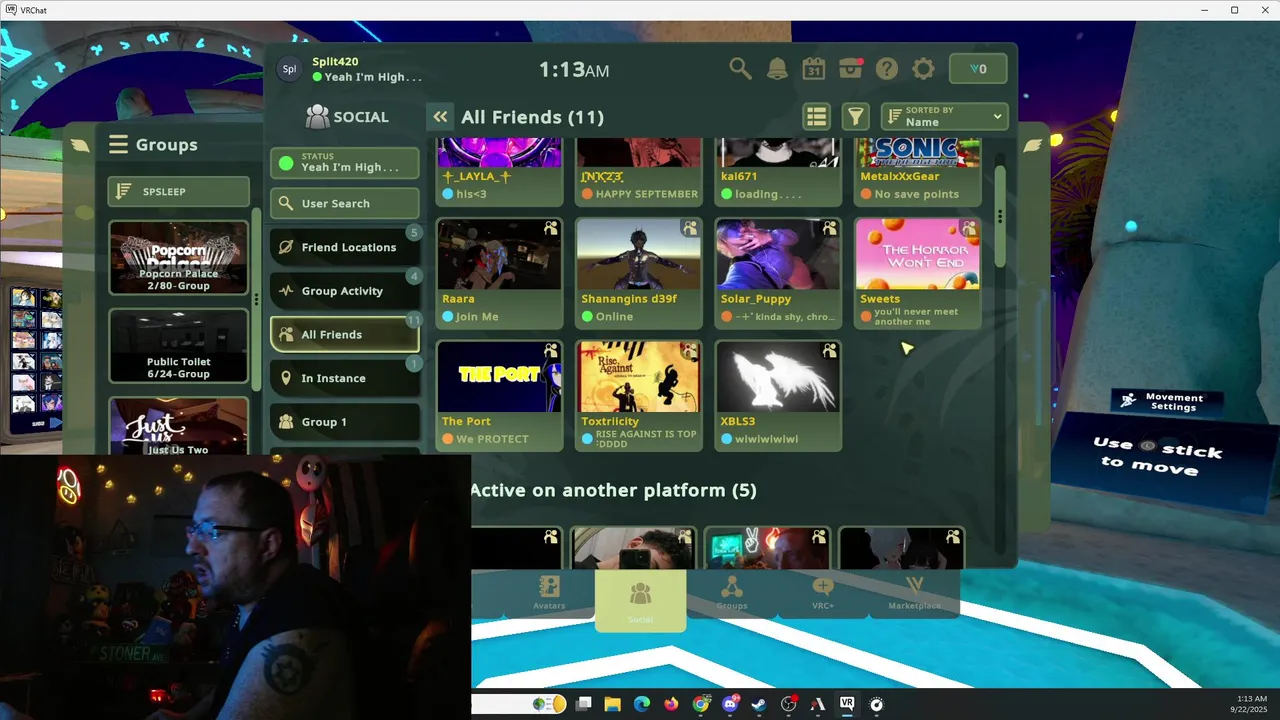
Task: Open the calendar events icon
Action: [814, 68]
